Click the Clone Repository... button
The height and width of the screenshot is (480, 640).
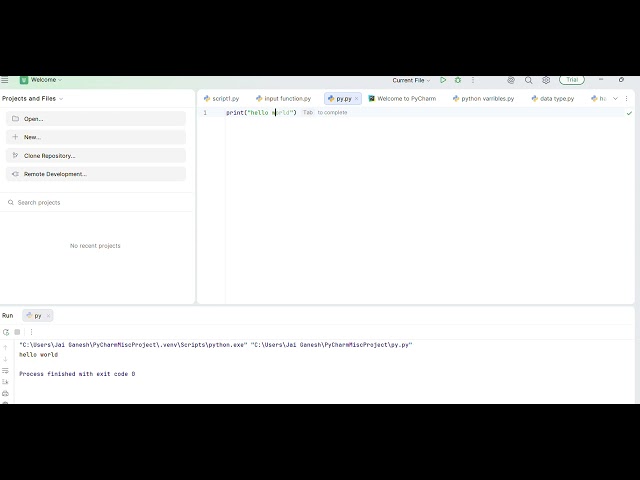[96, 156]
